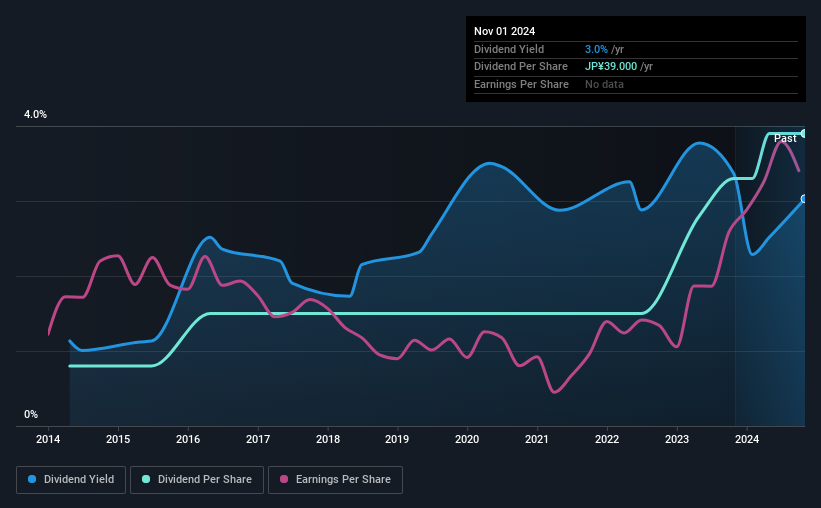Click the 2016 label on the x-axis

[x=188, y=439]
